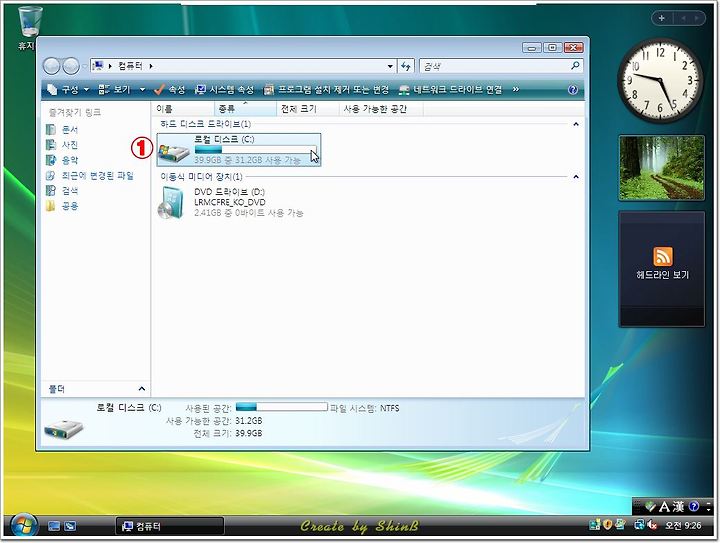
Task: Open the 공용 favorite link
Action: click(70, 206)
